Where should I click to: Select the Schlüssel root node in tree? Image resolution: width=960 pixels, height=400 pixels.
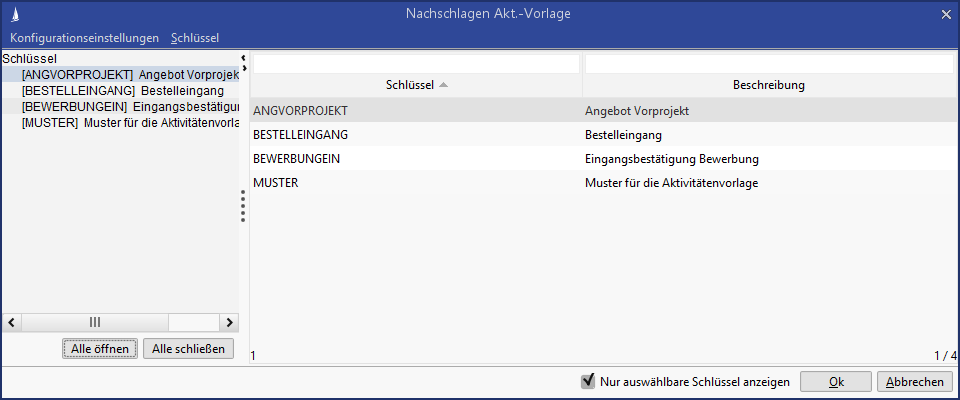(28, 59)
